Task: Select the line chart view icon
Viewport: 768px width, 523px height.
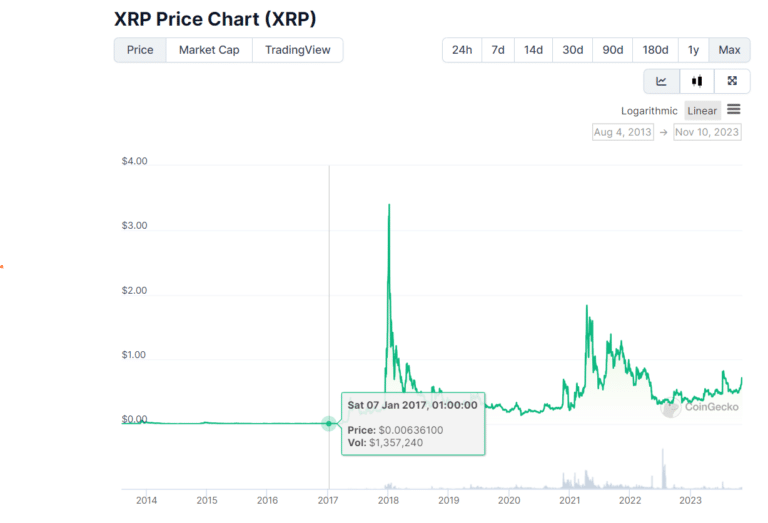Action: click(662, 81)
